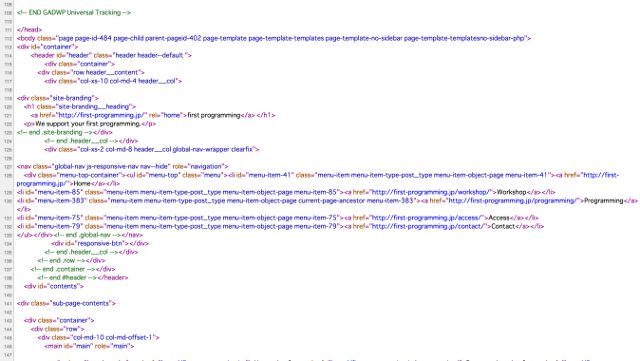Click the 'col-xs-10 col-md-4 header__col' div line
Image resolution: width=640 pixels, height=361 pixels.
[x=113, y=81]
